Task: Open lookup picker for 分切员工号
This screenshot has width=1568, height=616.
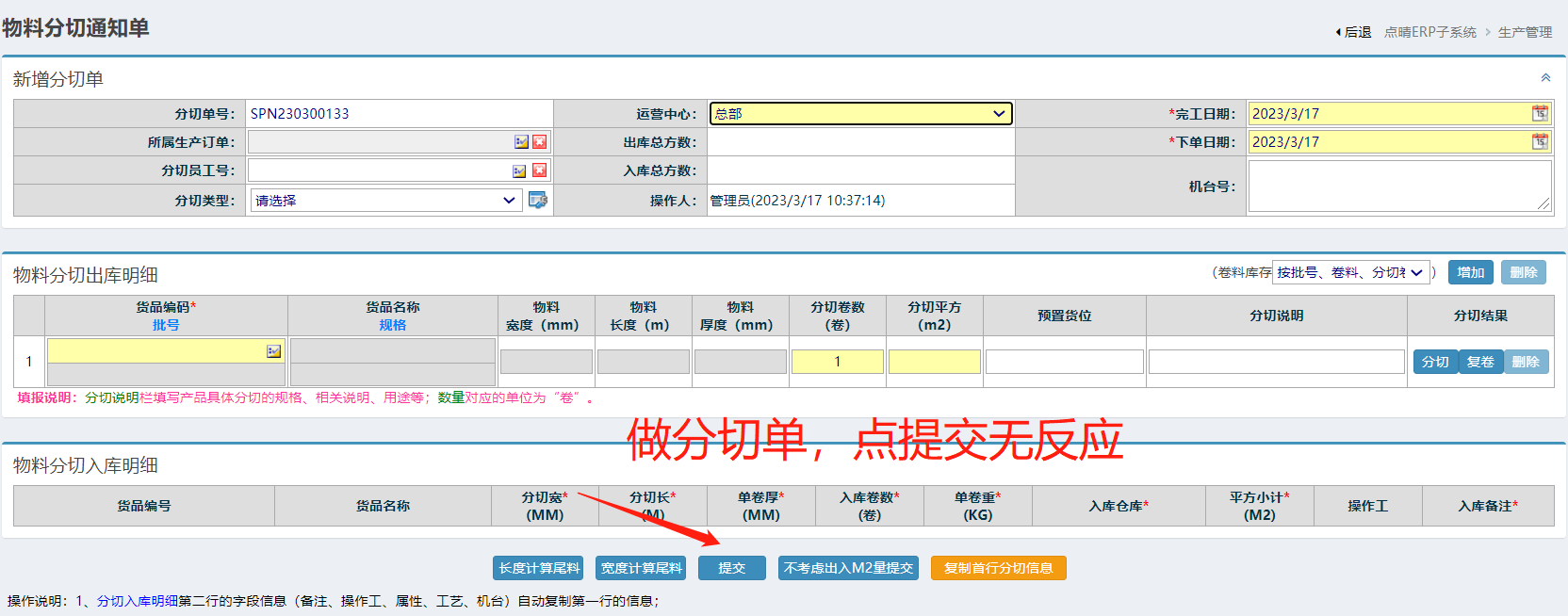Action: (519, 170)
